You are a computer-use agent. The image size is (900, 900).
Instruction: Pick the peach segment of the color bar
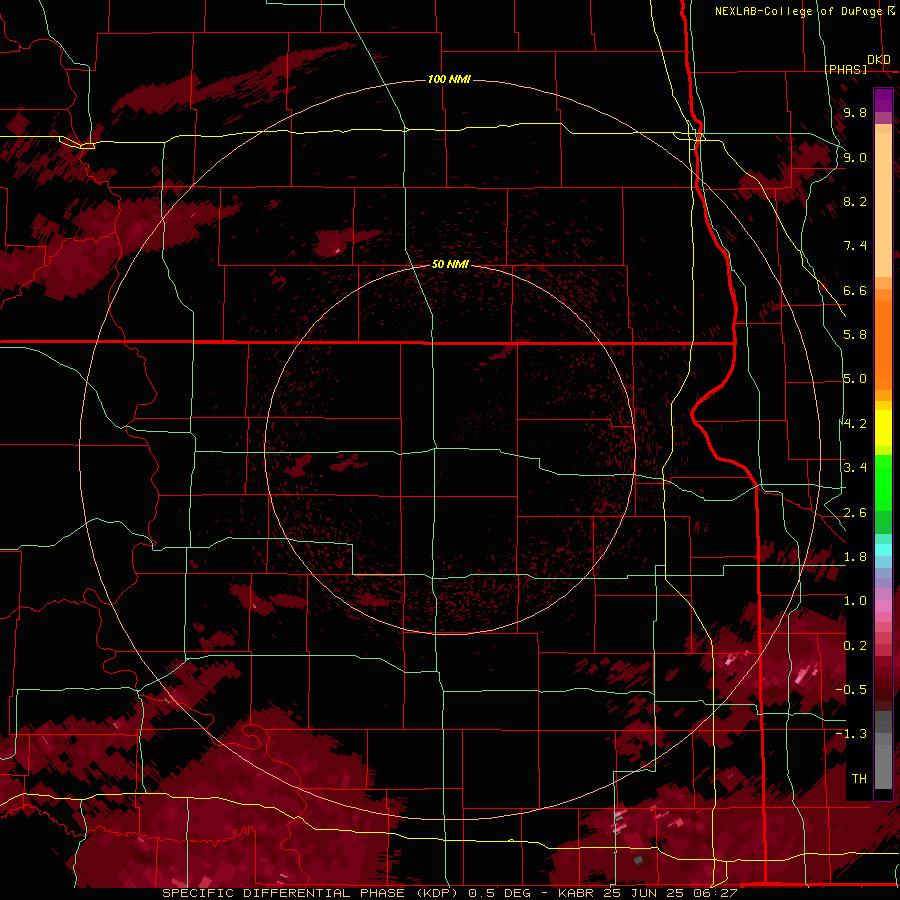pos(883,201)
